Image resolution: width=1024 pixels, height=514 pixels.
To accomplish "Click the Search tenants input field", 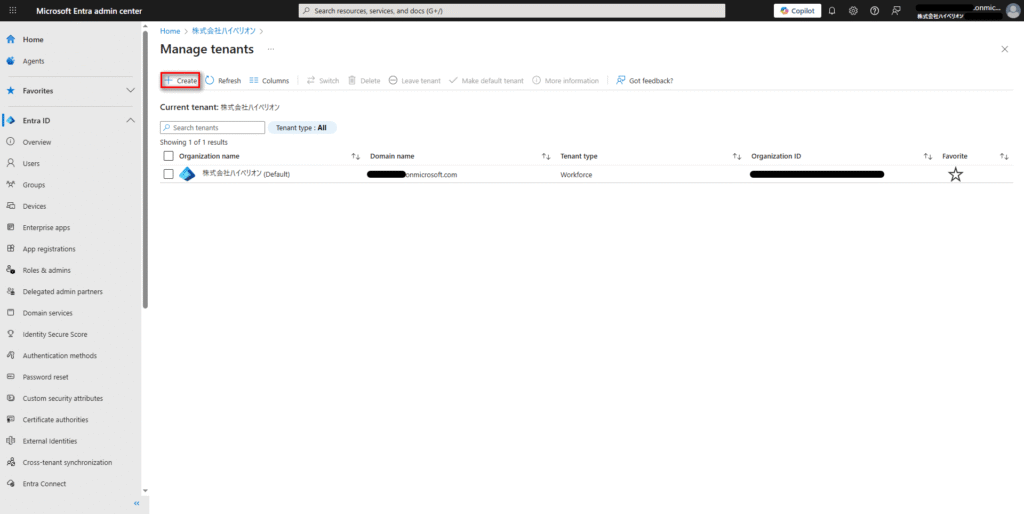I will coord(213,128).
